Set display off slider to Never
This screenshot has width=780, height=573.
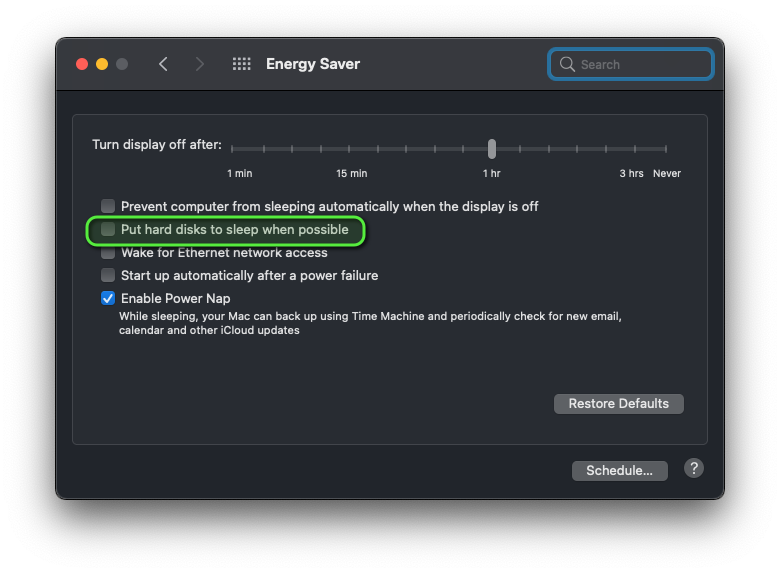click(666, 149)
